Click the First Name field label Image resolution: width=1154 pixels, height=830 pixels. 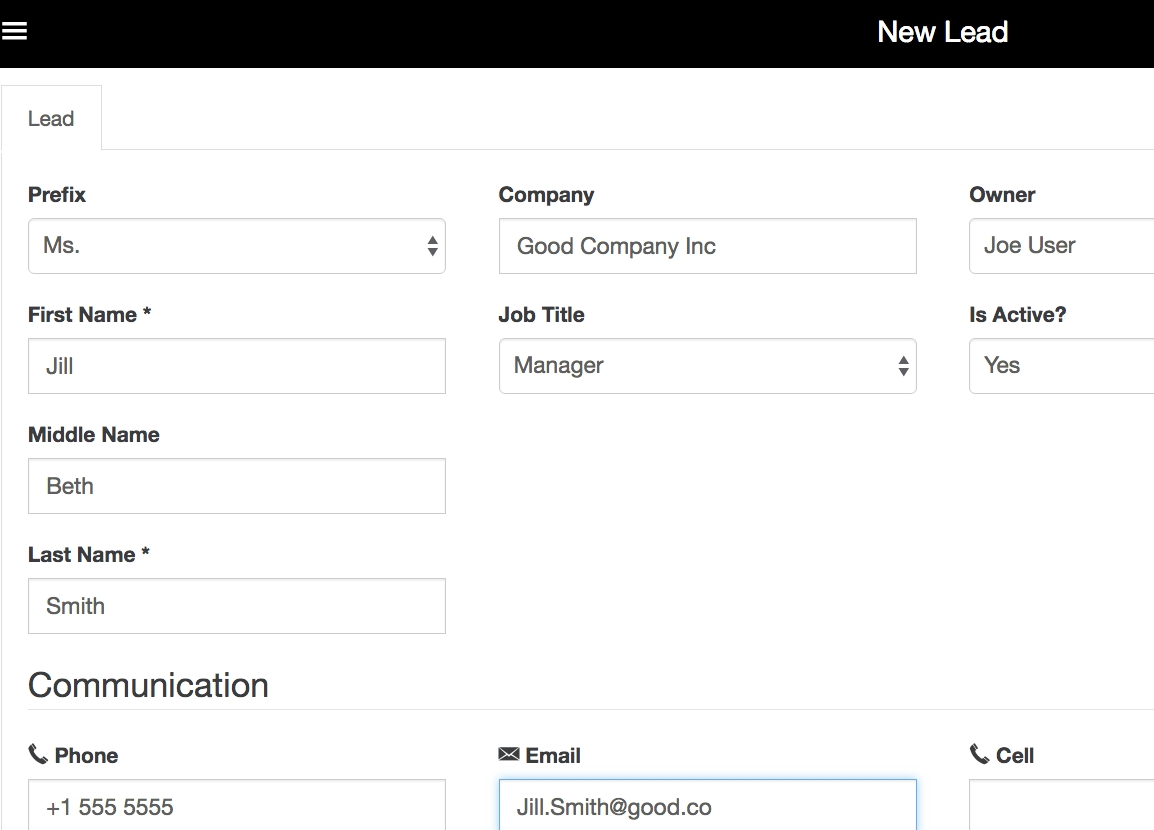tap(89, 315)
